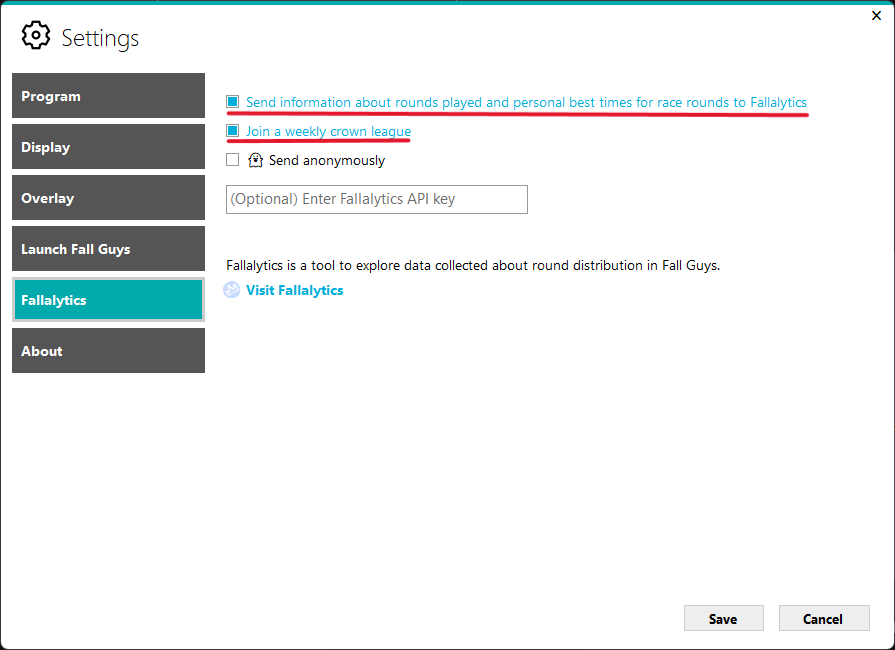Click the 'Join a weekly crown league' label
This screenshot has width=895, height=650.
click(x=328, y=131)
